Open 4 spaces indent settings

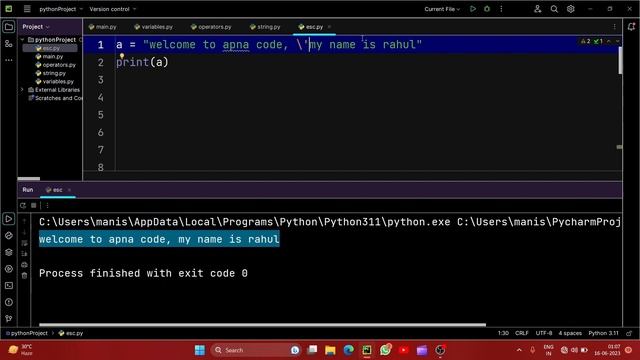tap(570, 333)
